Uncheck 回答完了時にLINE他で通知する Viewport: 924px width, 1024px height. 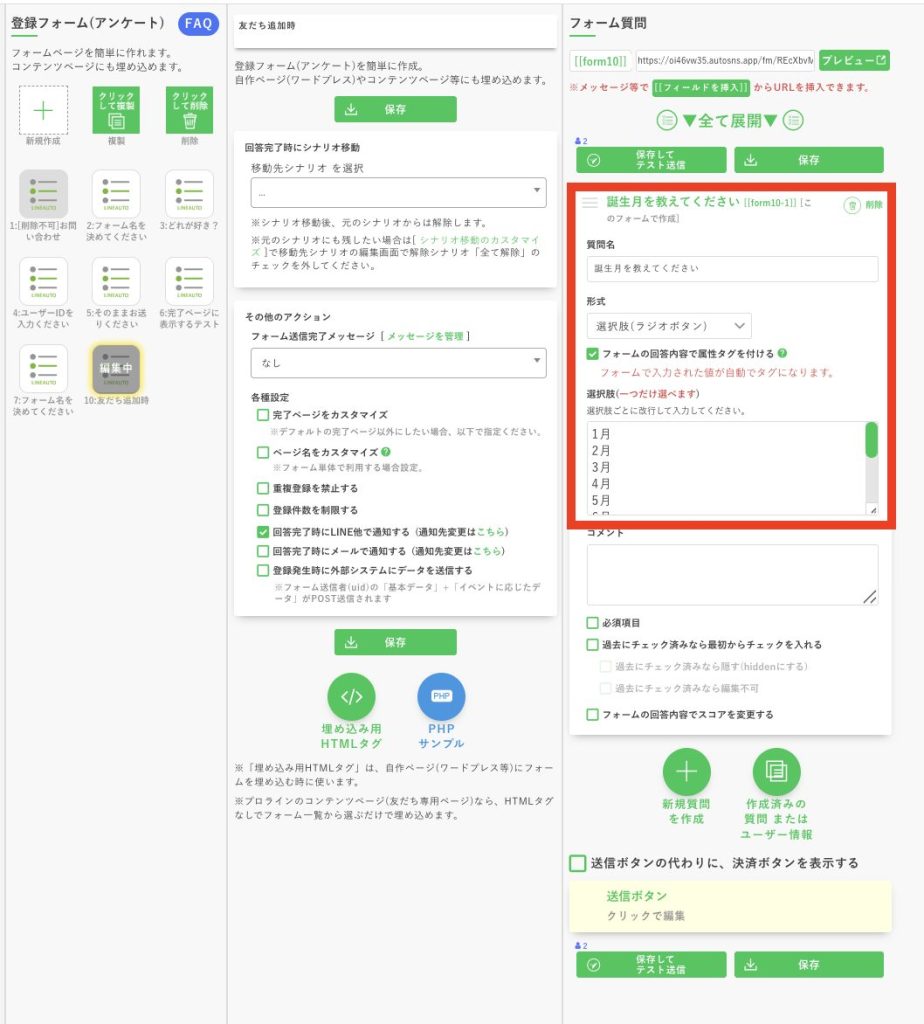click(x=263, y=532)
